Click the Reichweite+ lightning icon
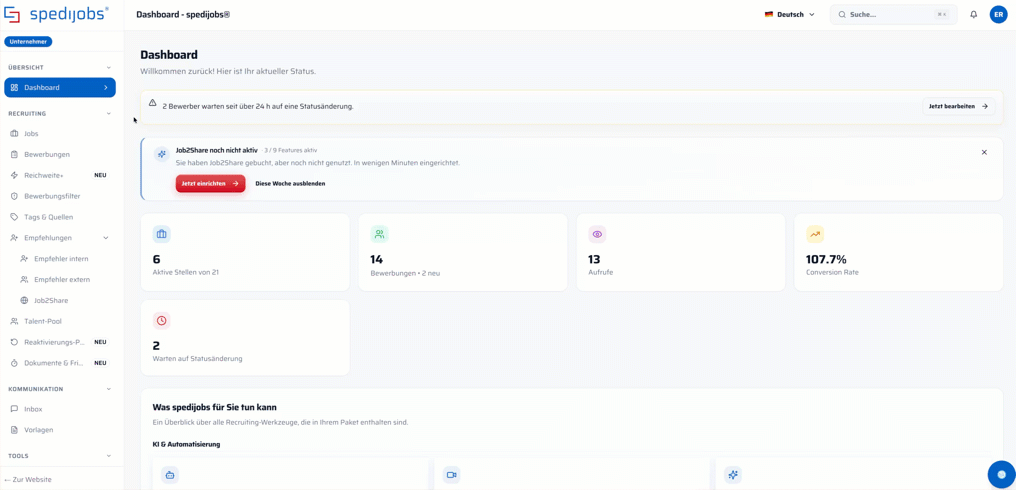1016x490 pixels. [x=14, y=175]
